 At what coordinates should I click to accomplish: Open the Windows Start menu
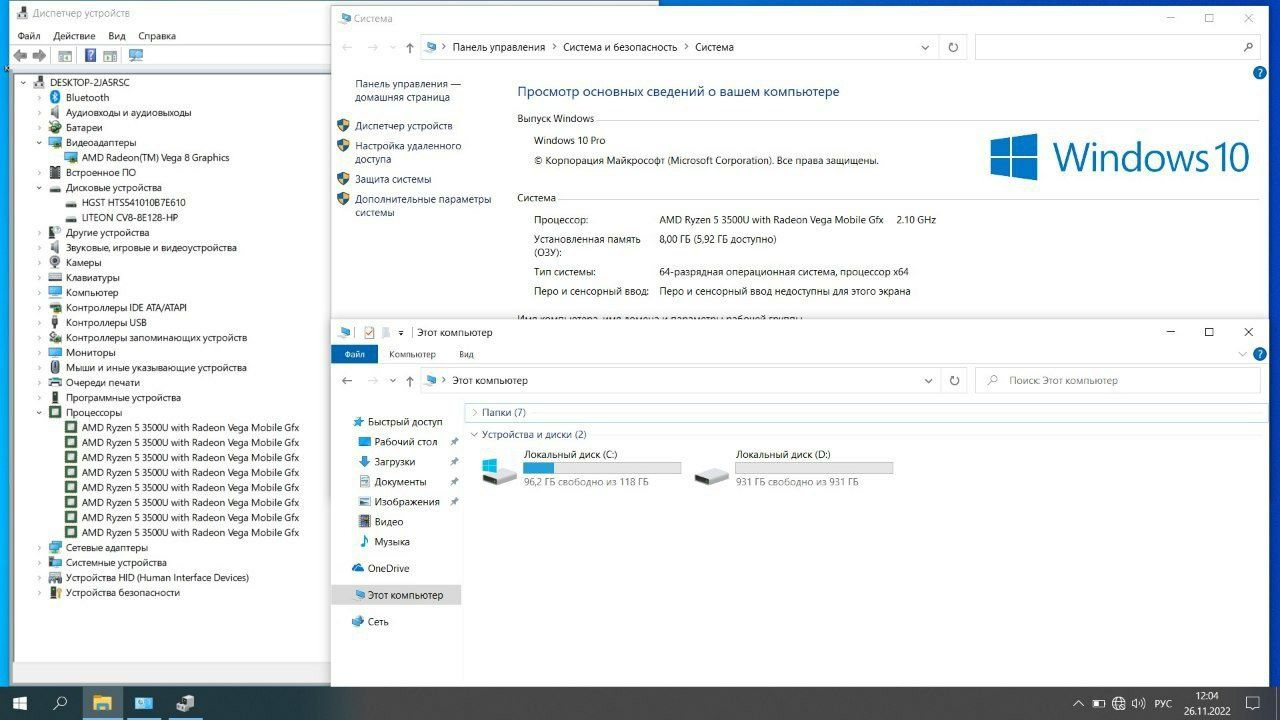coord(19,703)
